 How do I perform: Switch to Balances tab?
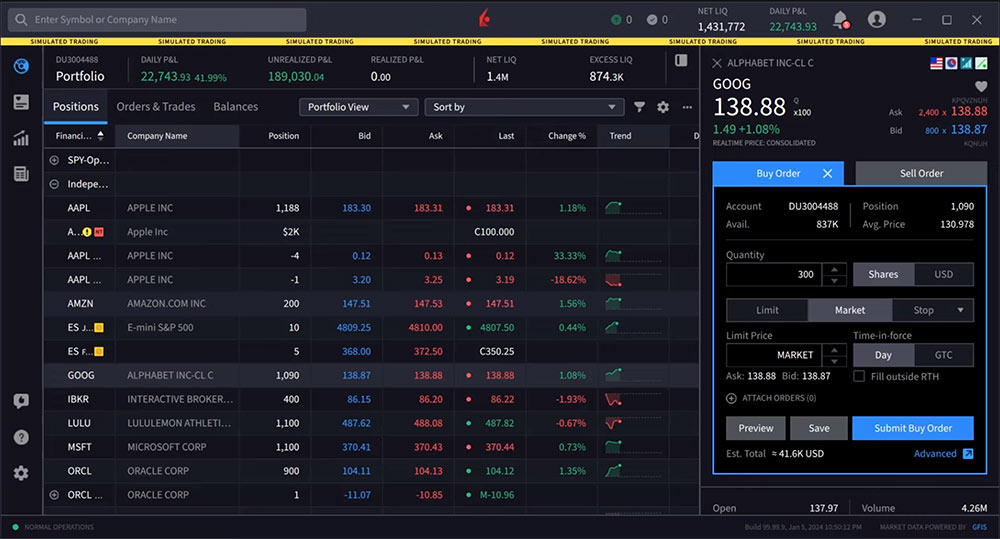(x=236, y=107)
